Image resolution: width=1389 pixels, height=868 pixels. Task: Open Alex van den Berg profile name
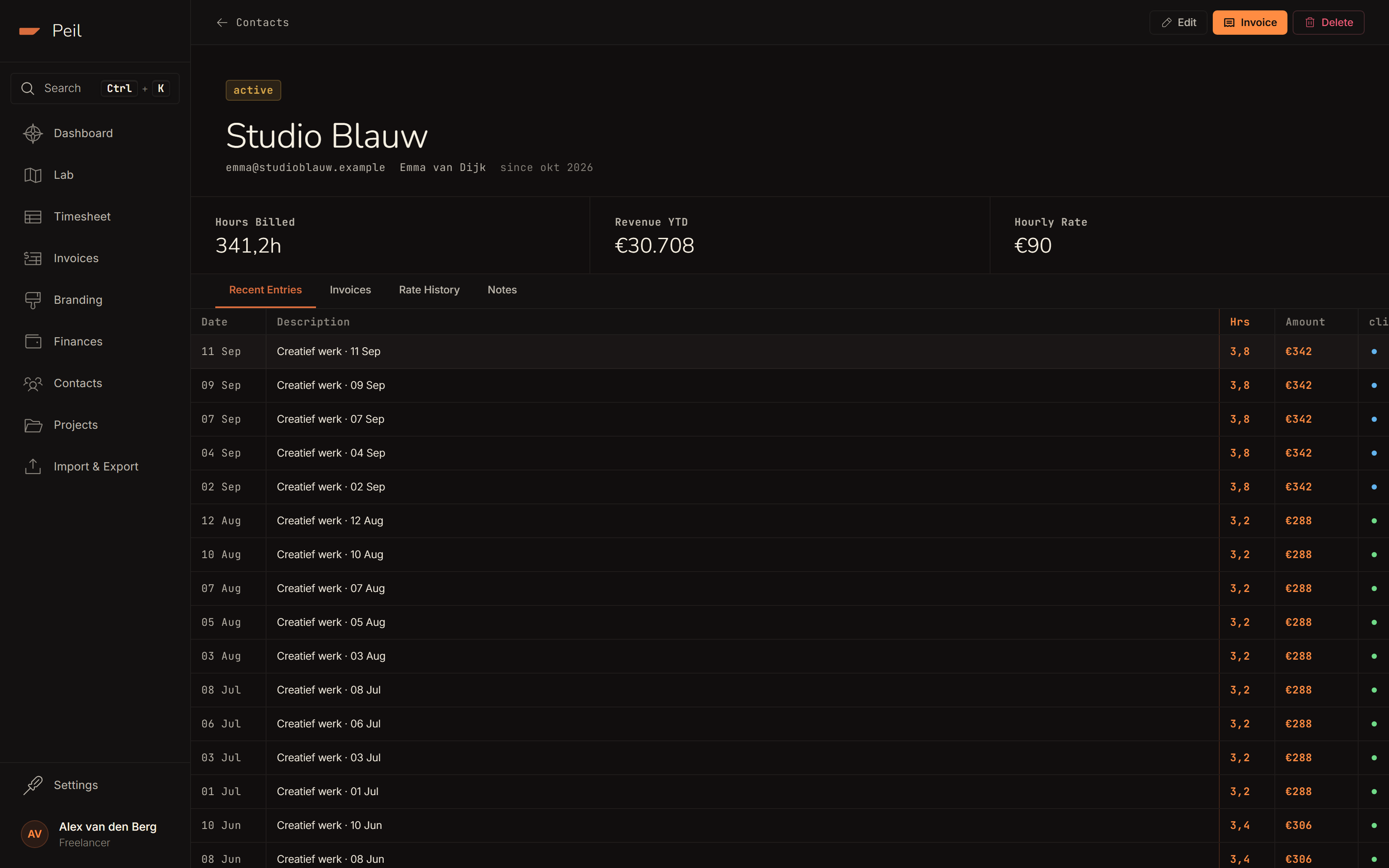tap(107, 827)
